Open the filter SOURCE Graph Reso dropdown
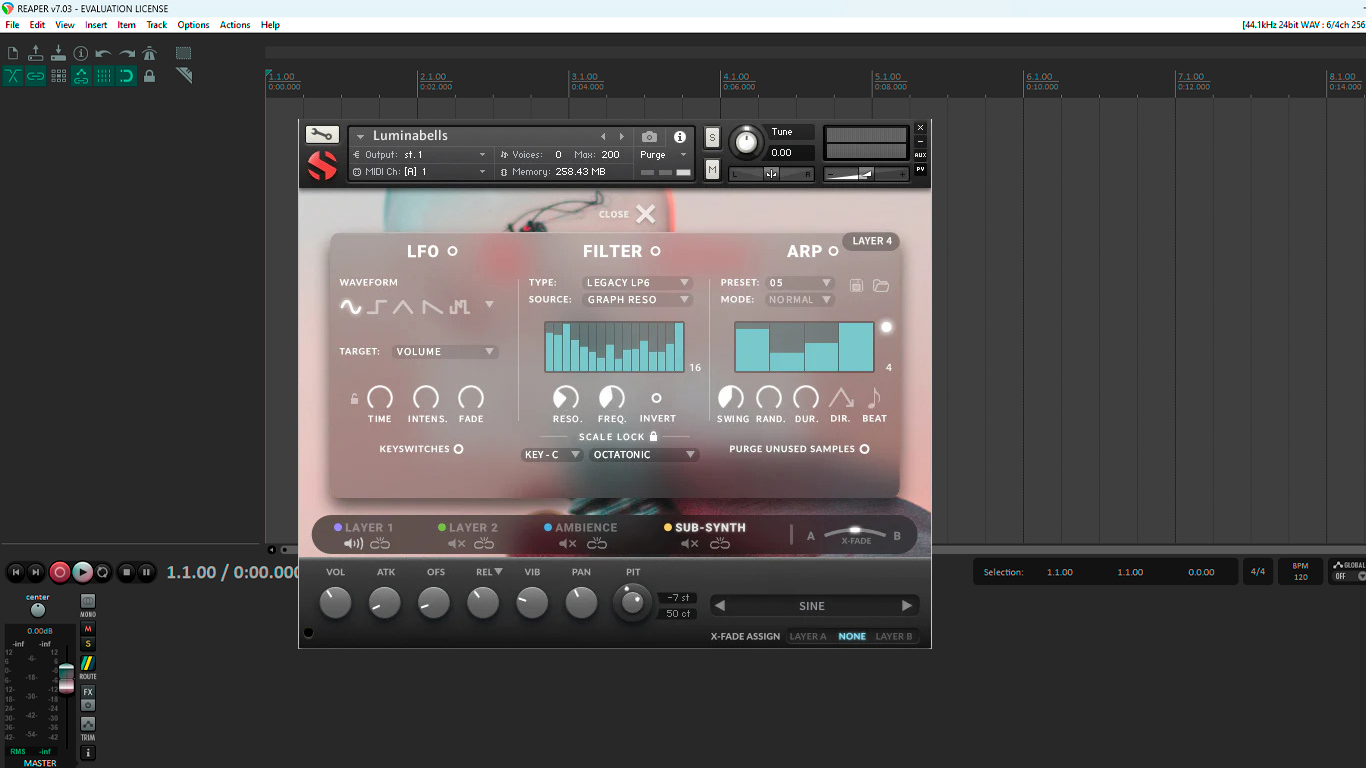This screenshot has width=1366, height=768. point(638,300)
